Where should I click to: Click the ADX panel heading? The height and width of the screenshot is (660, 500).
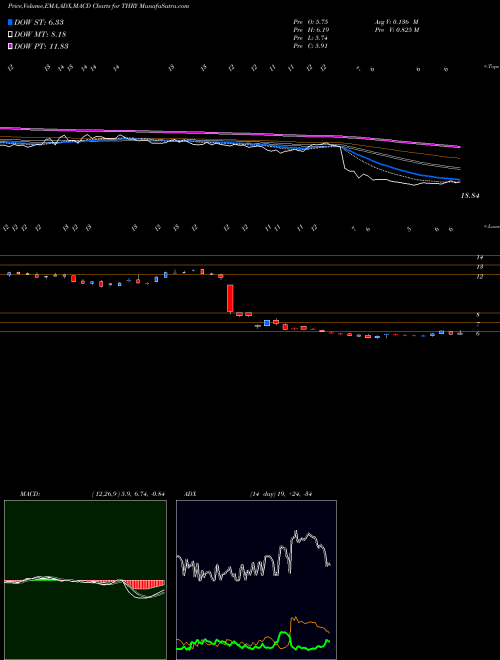(189, 494)
